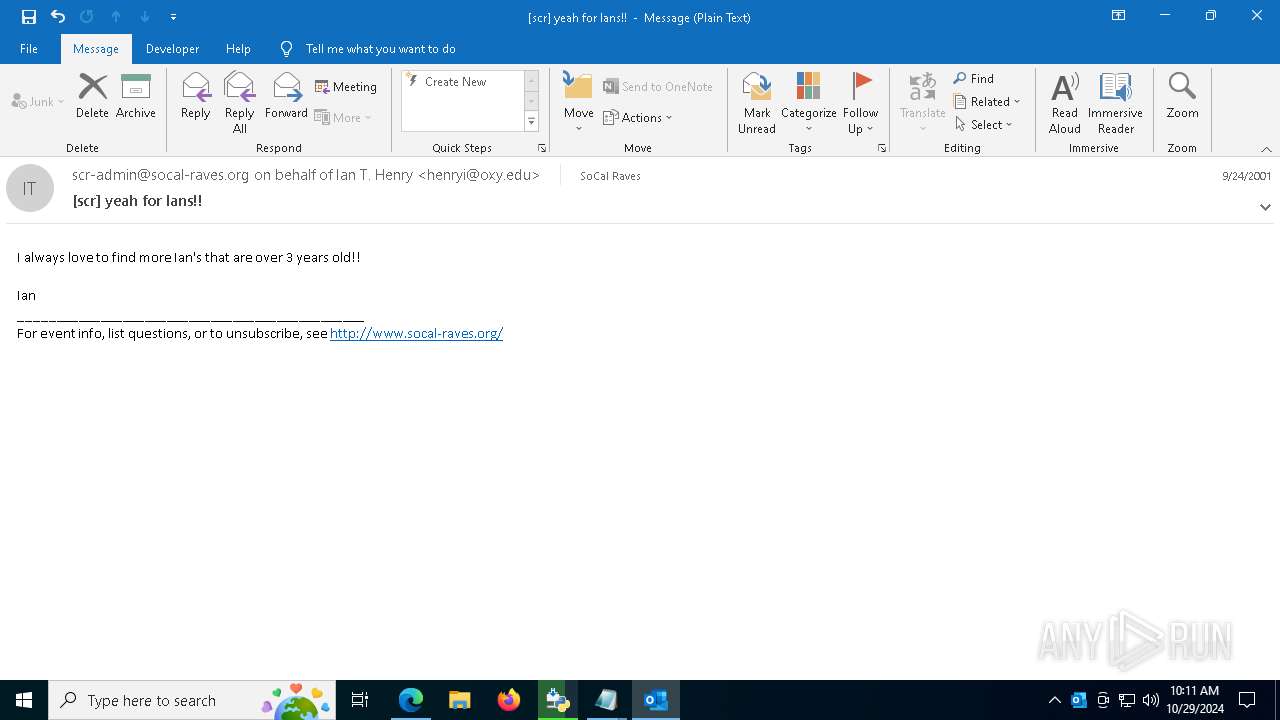
Task: Open Tags dialog launcher
Action: pyautogui.click(x=882, y=148)
